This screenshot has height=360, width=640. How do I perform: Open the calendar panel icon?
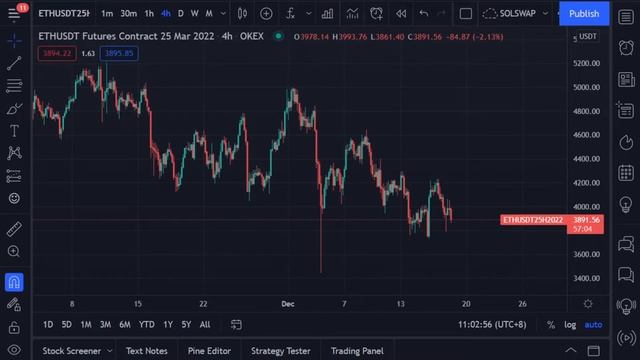point(626,173)
